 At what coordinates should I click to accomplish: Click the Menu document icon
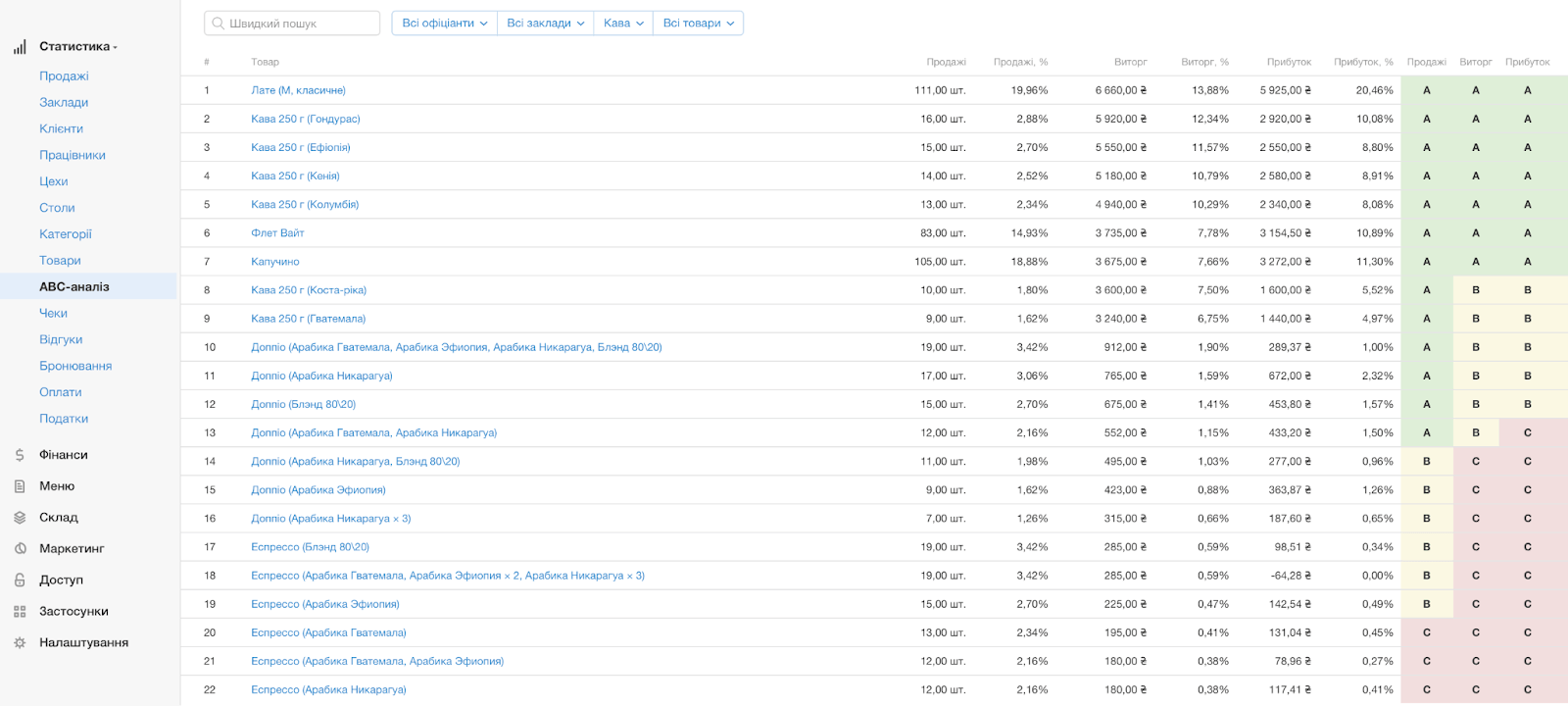[20, 486]
